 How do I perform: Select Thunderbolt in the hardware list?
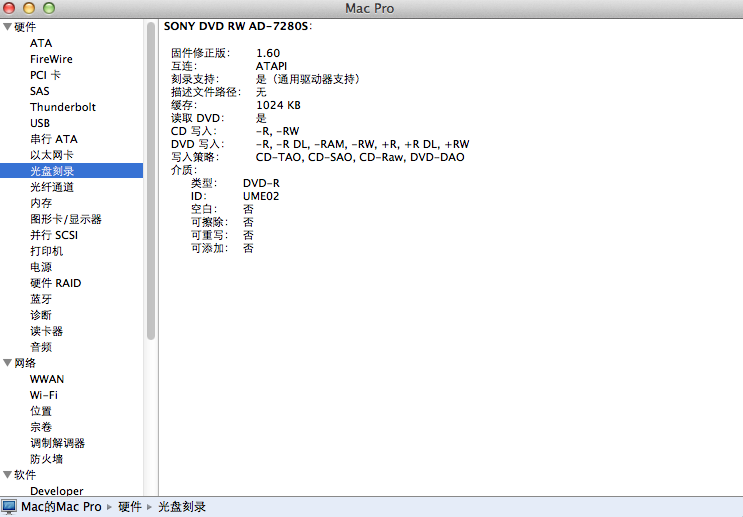tap(63, 107)
